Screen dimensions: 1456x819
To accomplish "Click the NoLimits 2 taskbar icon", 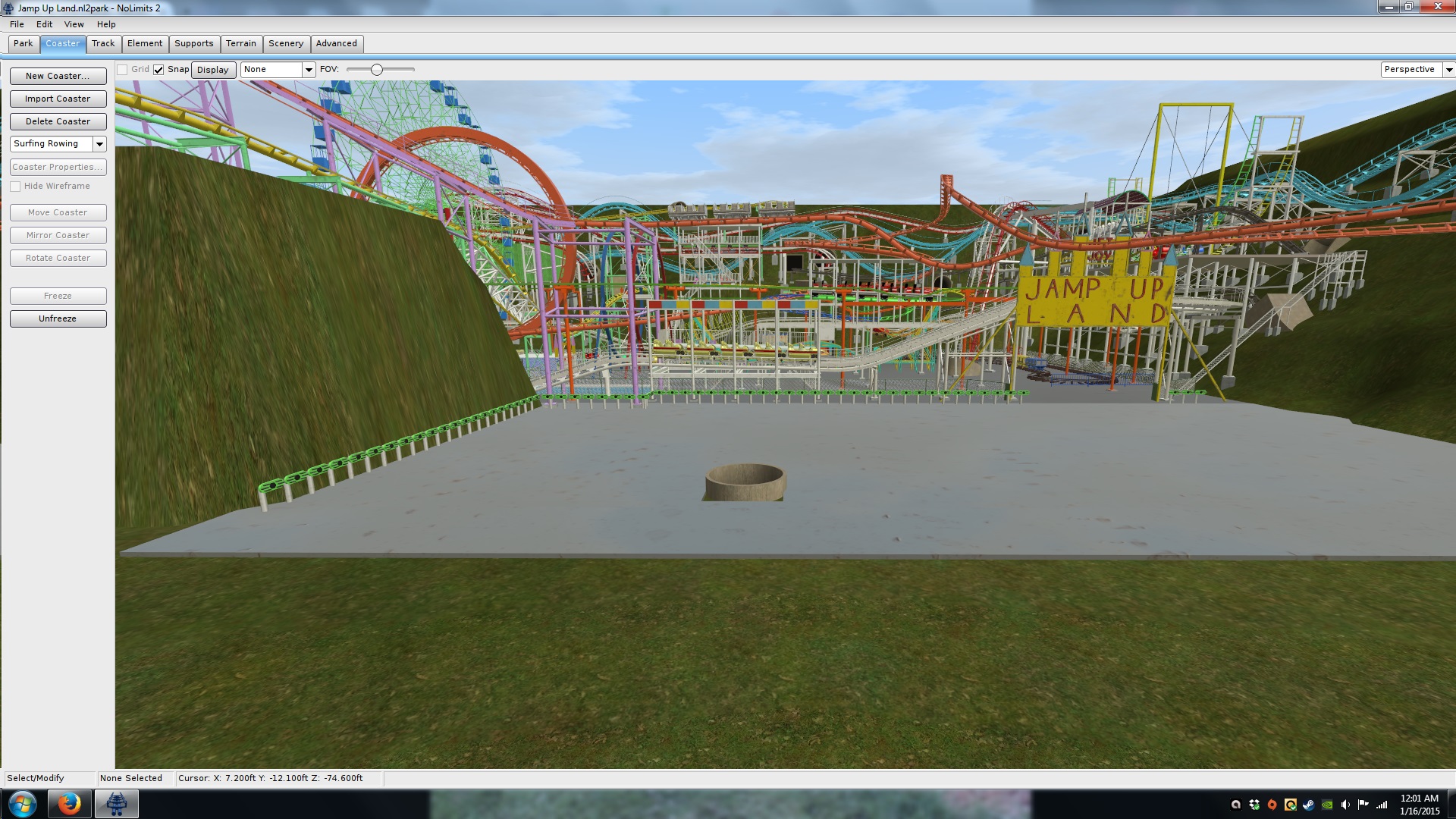I will pyautogui.click(x=116, y=804).
